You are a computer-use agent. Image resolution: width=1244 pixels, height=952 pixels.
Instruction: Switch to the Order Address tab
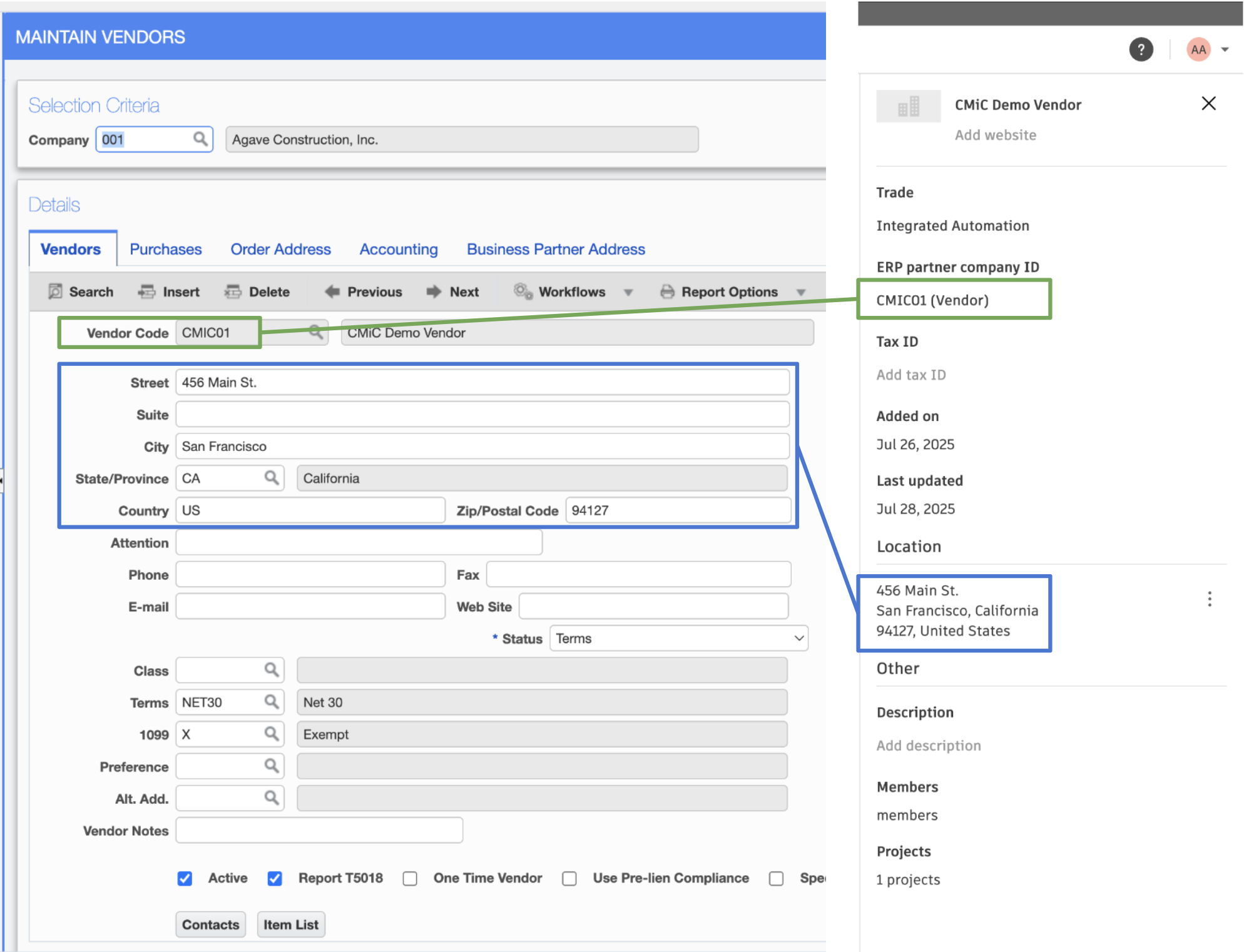point(280,249)
